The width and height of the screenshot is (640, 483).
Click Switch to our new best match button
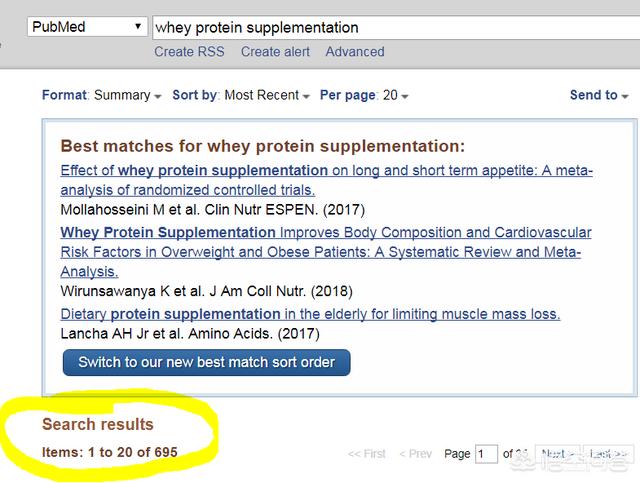coord(207,362)
